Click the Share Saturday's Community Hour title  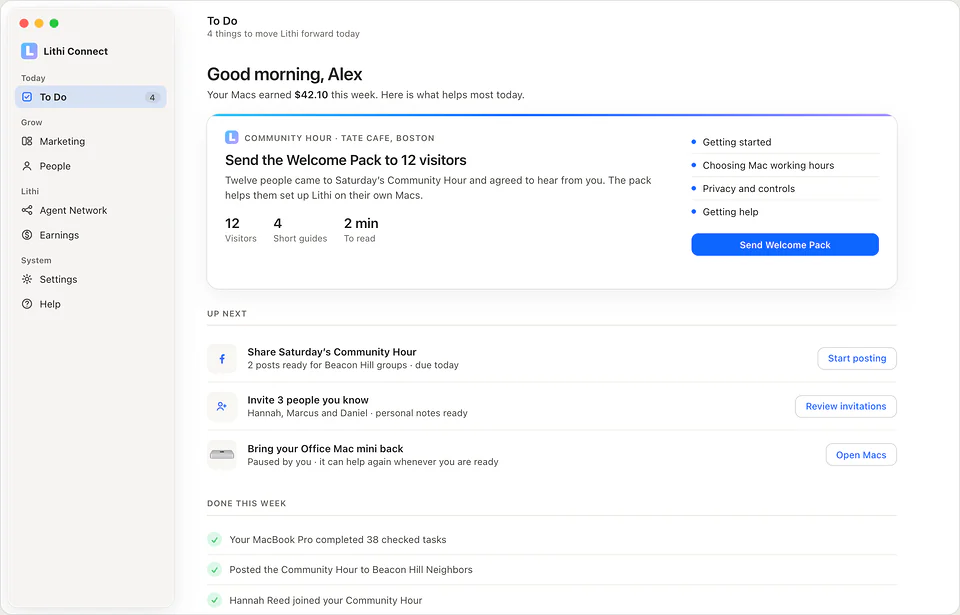tap(332, 352)
